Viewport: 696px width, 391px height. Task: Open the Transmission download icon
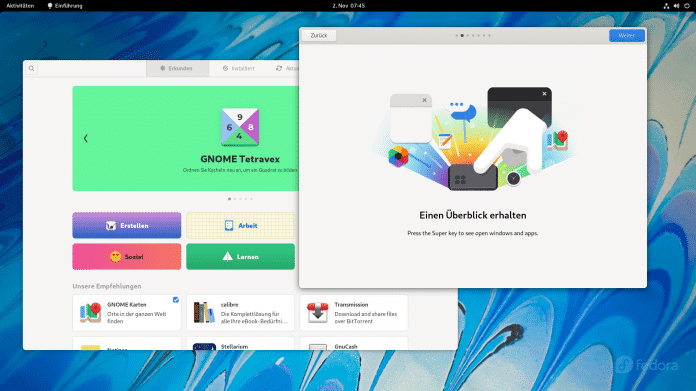pos(318,312)
